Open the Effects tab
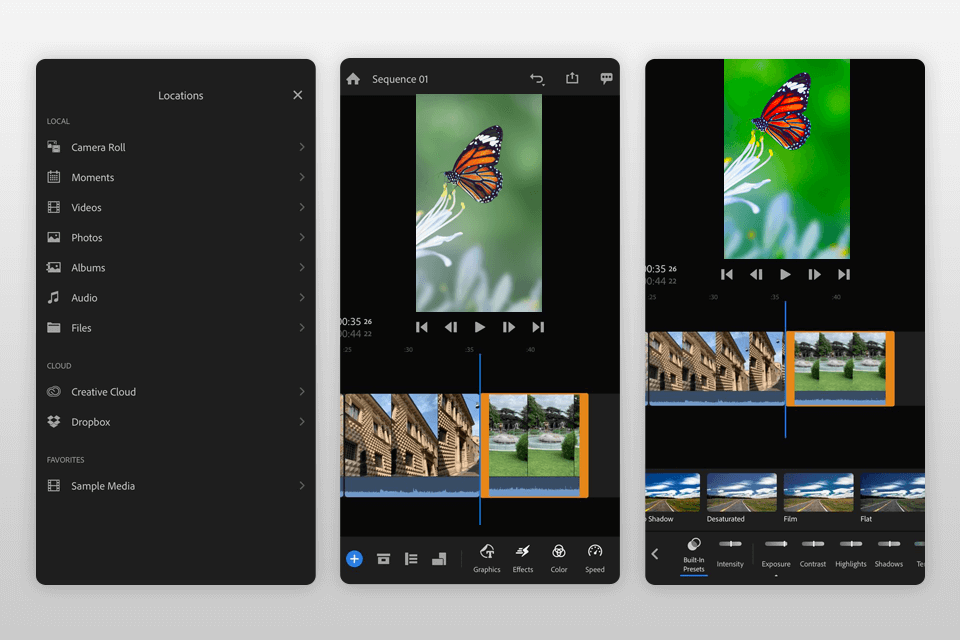The height and width of the screenshot is (640, 960). (523, 559)
